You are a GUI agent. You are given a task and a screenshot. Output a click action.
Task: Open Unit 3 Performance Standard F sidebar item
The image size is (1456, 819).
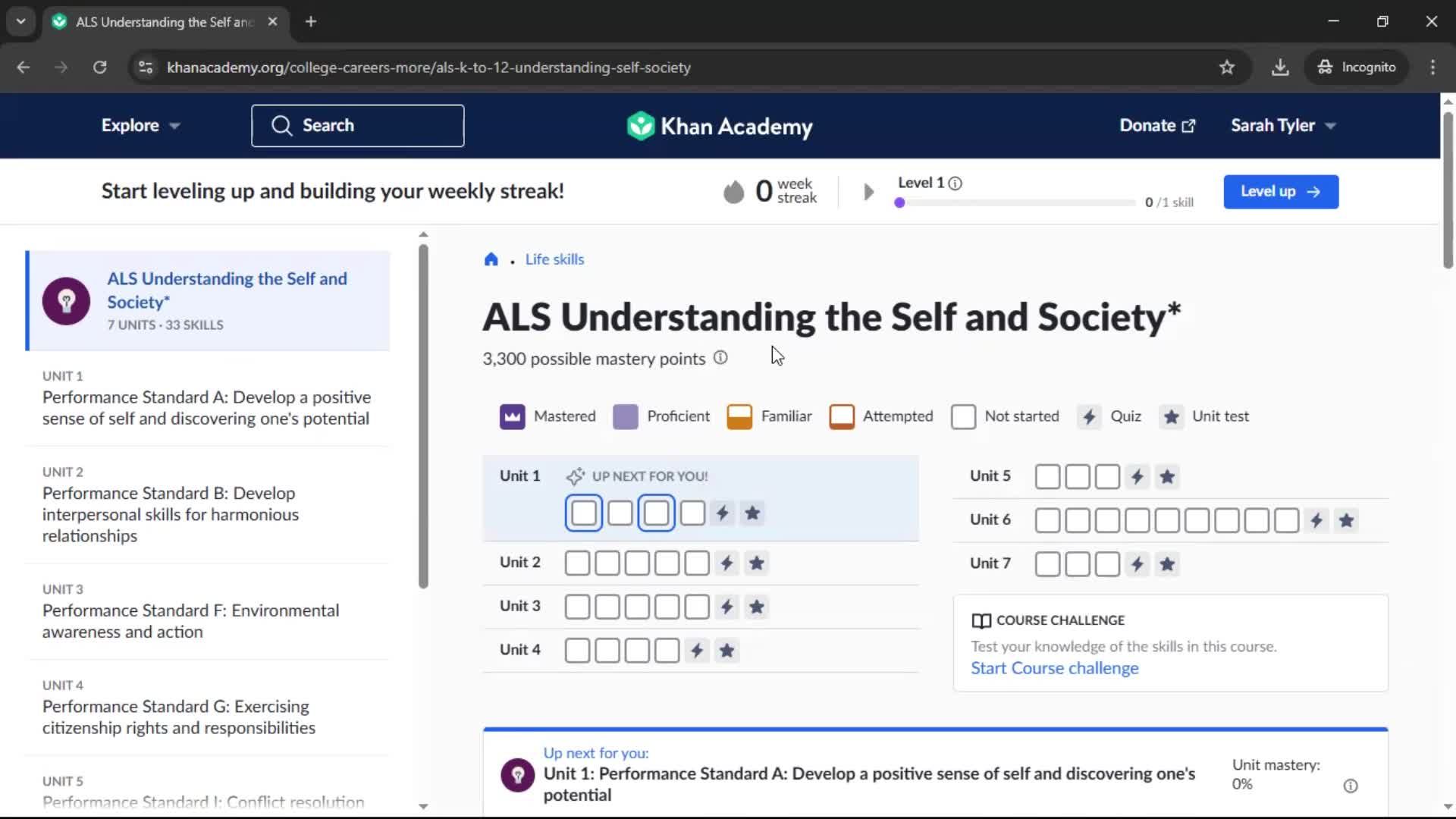click(x=207, y=611)
